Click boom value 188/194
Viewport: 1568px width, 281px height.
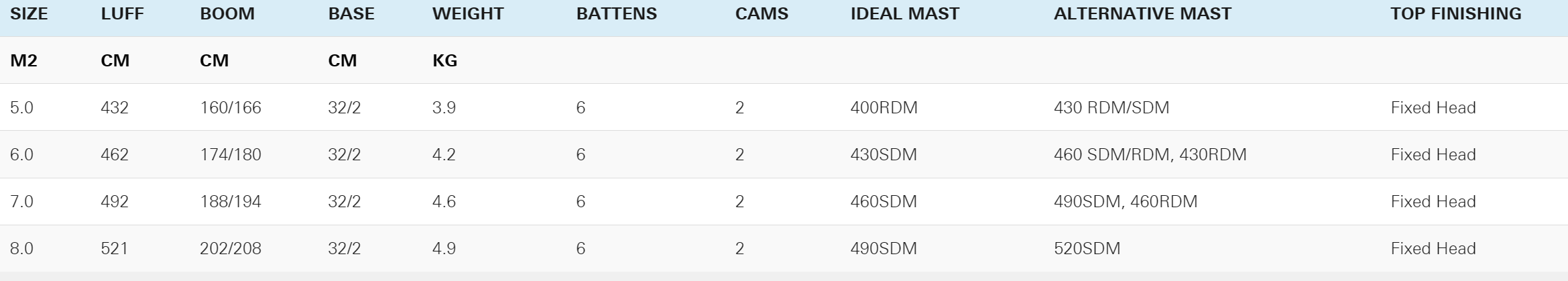point(231,201)
